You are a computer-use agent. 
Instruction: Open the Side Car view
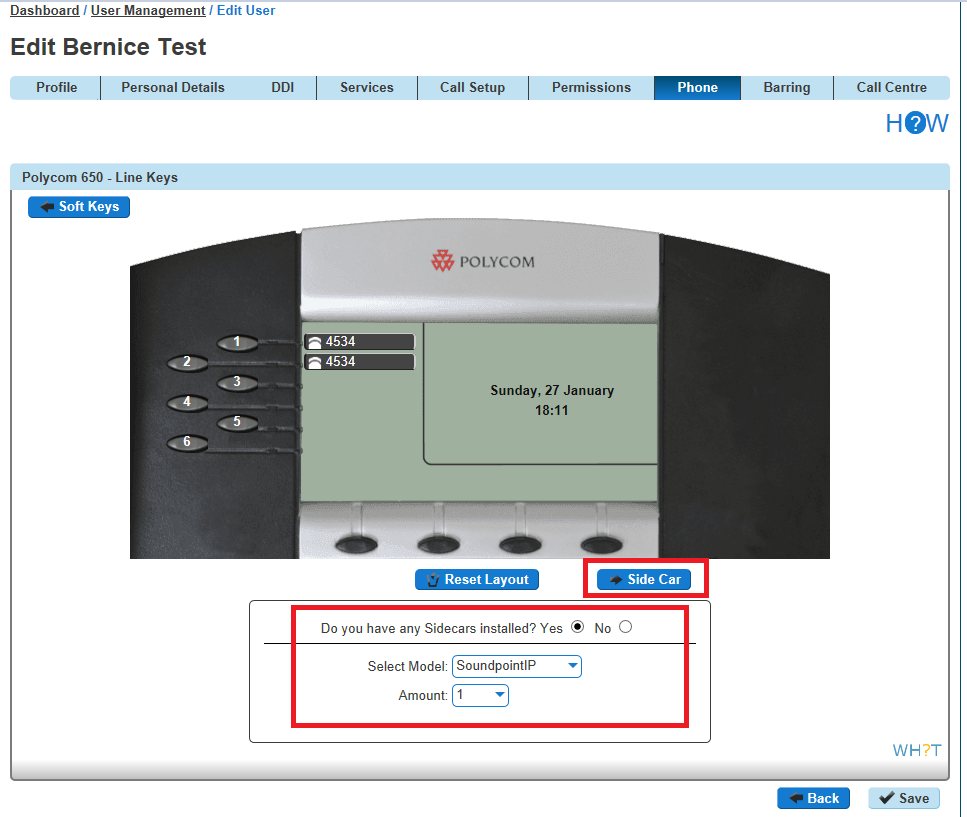(644, 580)
